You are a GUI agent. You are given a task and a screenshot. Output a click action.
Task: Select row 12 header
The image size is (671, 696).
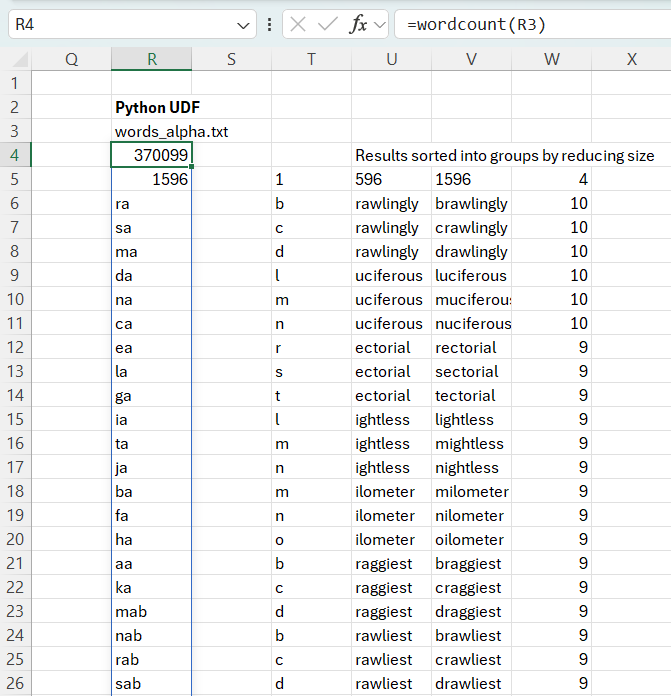pyautogui.click(x=15, y=347)
